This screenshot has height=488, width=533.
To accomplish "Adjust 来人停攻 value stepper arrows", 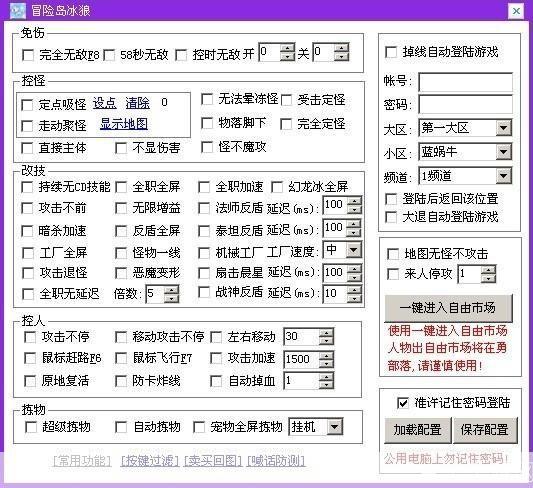I will [x=488, y=274].
